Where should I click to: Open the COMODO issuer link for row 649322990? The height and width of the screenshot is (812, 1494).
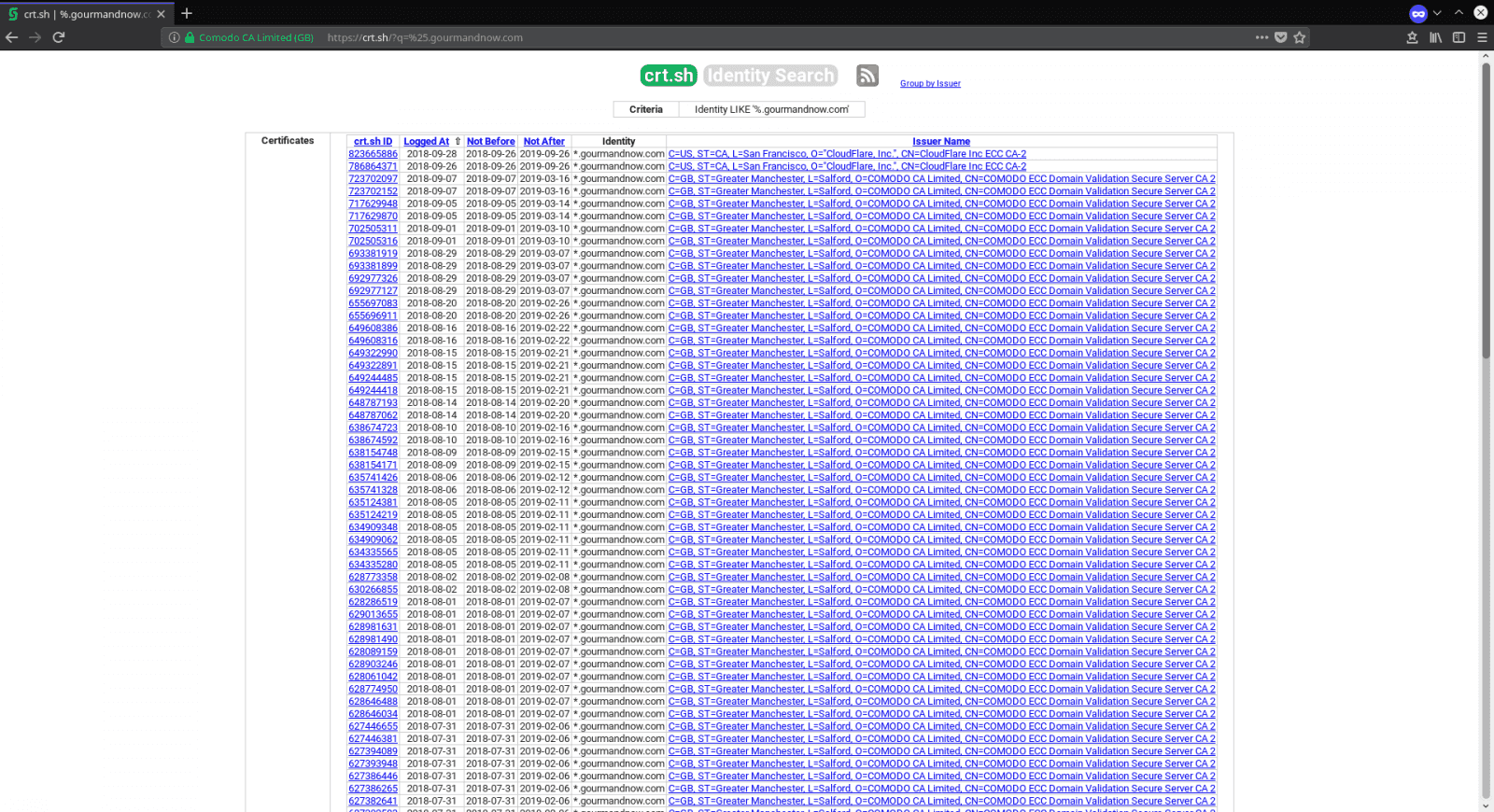[942, 353]
